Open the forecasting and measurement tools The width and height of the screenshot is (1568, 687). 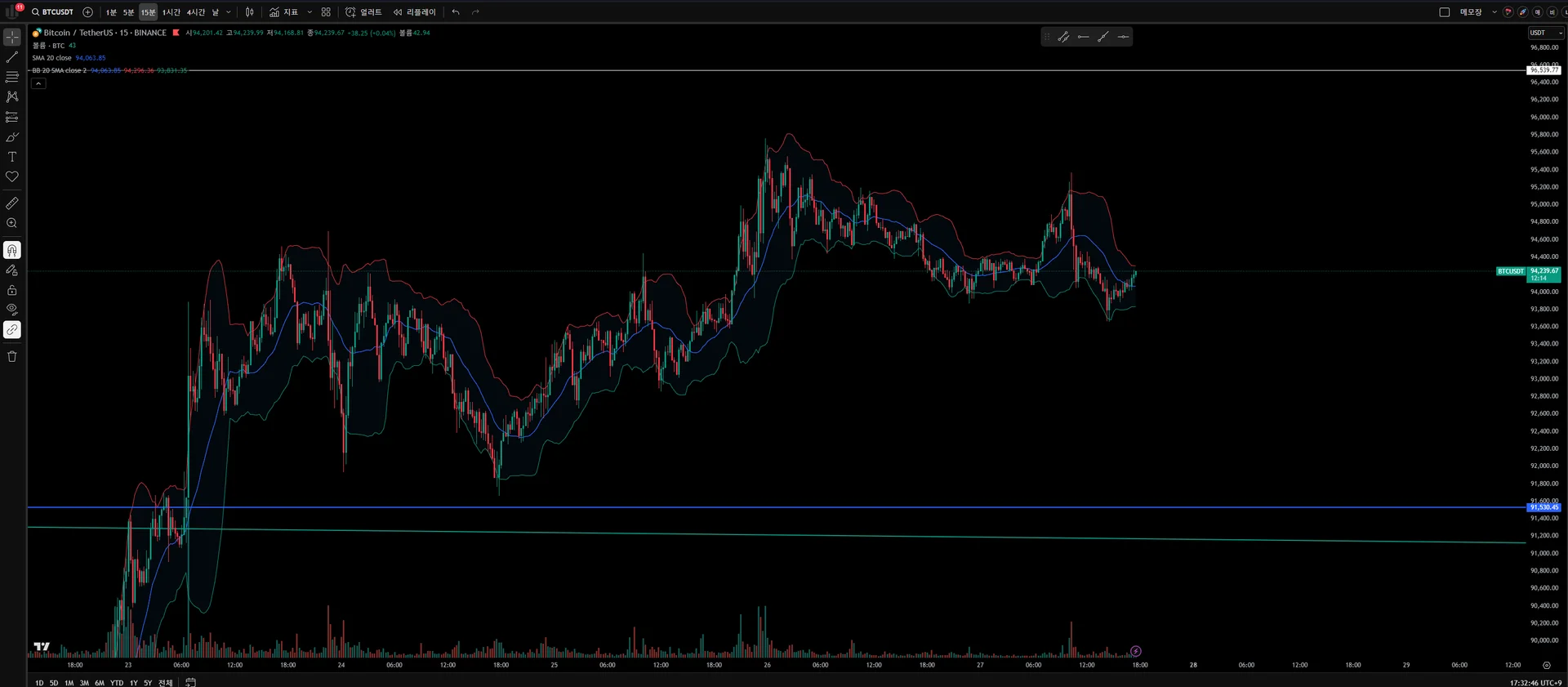pyautogui.click(x=12, y=117)
